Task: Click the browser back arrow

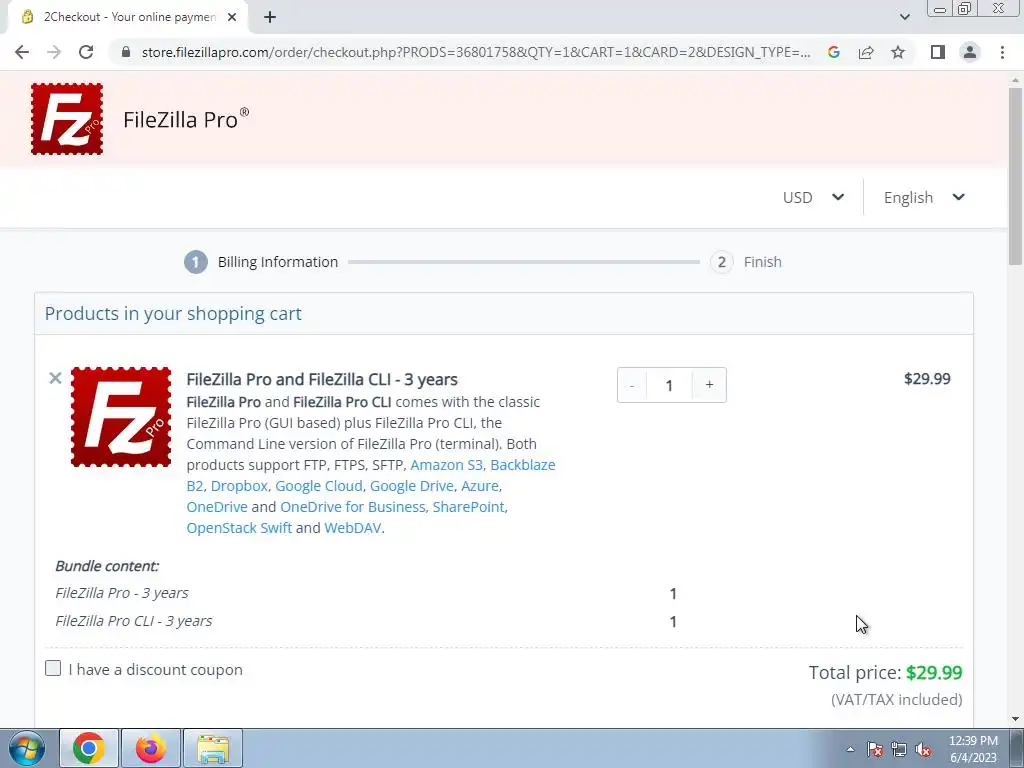Action: tap(22, 52)
